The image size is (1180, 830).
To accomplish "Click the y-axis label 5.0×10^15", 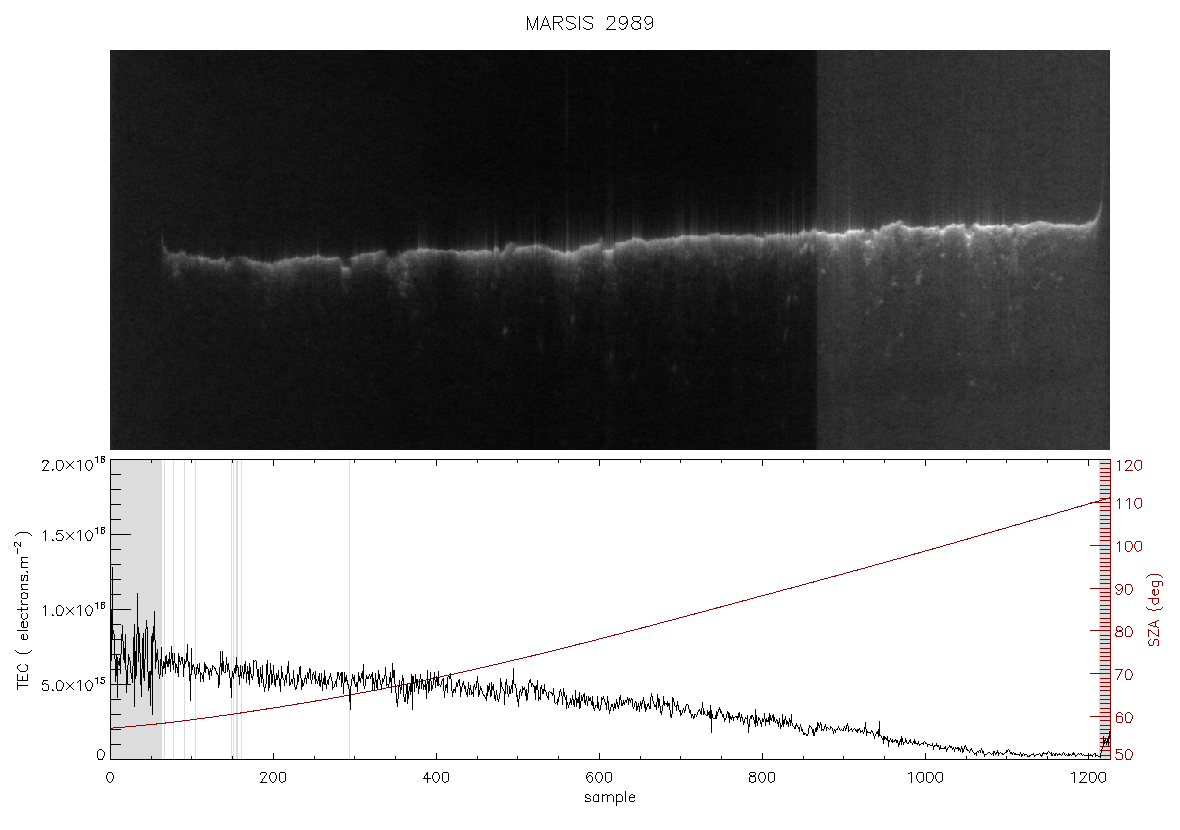I will (72, 685).
